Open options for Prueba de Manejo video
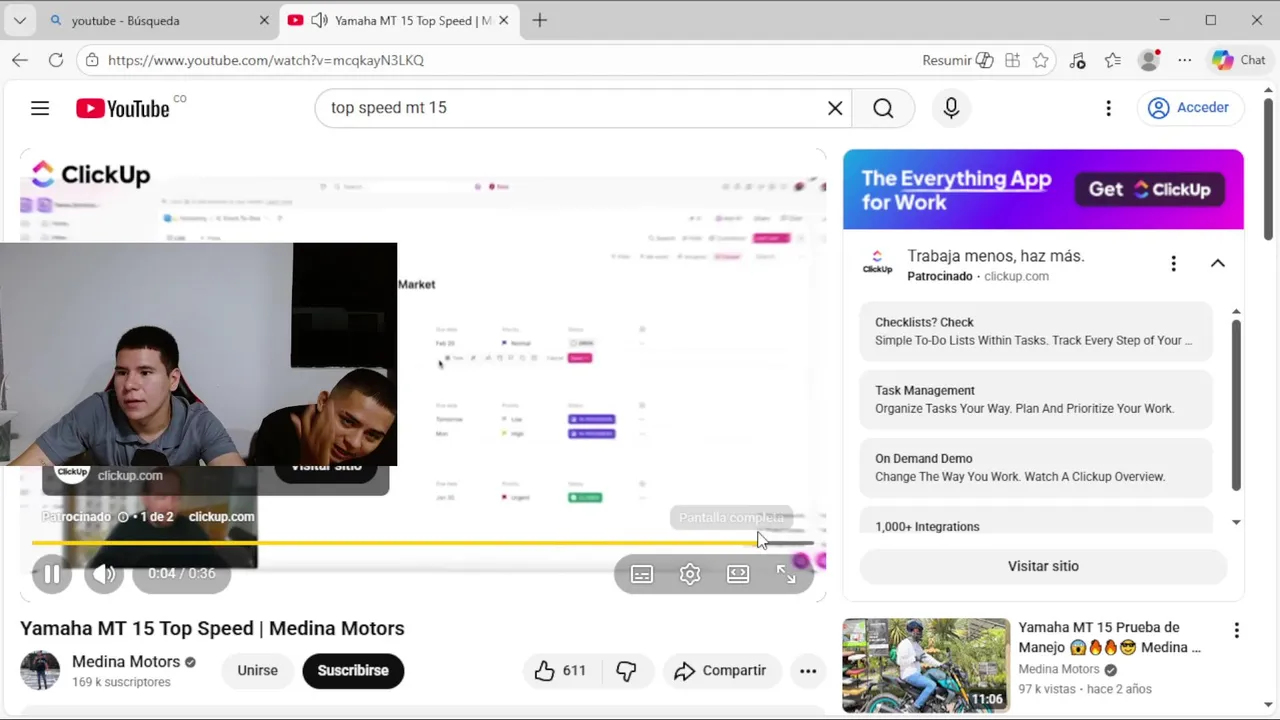This screenshot has width=1280, height=720. (x=1236, y=630)
